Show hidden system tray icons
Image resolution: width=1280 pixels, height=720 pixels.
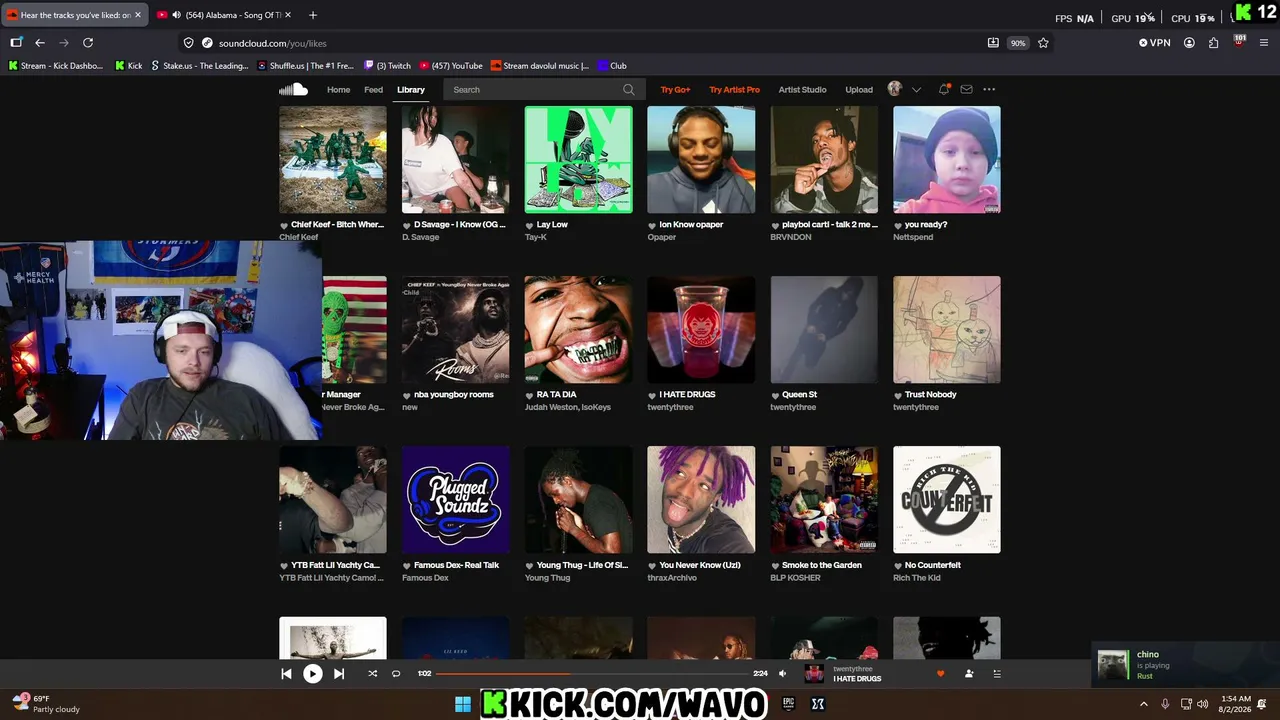click(x=1143, y=704)
